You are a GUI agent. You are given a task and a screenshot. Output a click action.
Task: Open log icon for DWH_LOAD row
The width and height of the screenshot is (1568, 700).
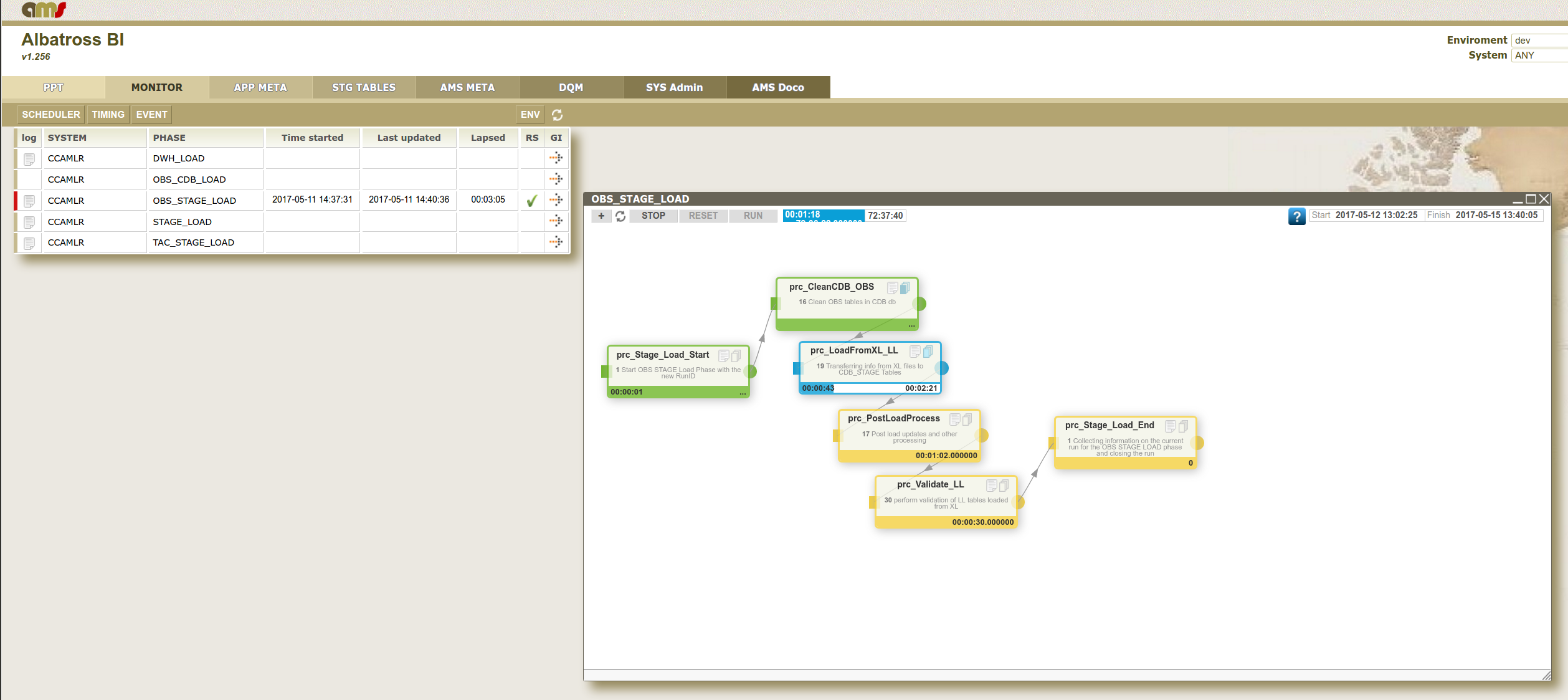(29, 159)
